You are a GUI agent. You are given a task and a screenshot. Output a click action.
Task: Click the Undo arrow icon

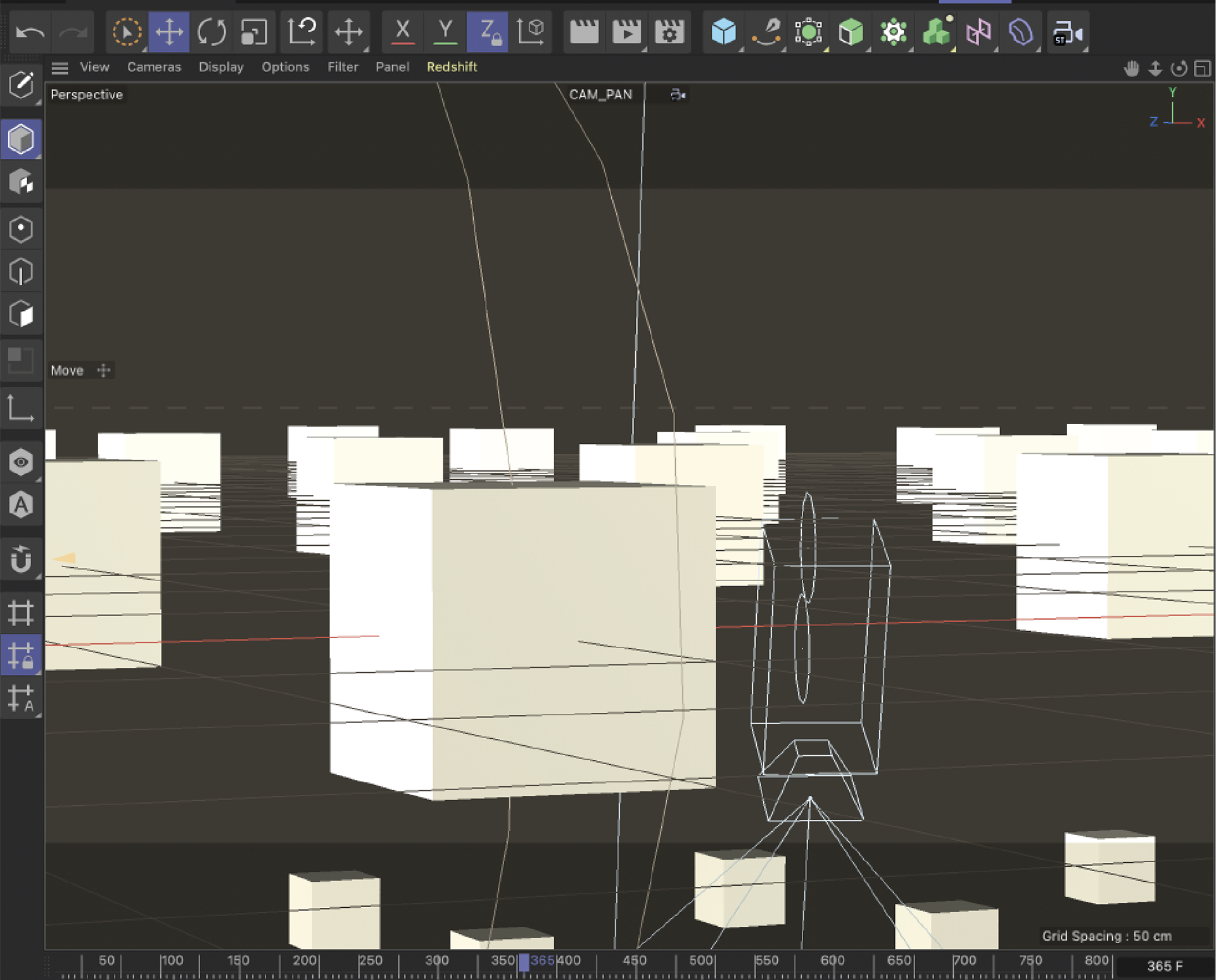tap(30, 32)
